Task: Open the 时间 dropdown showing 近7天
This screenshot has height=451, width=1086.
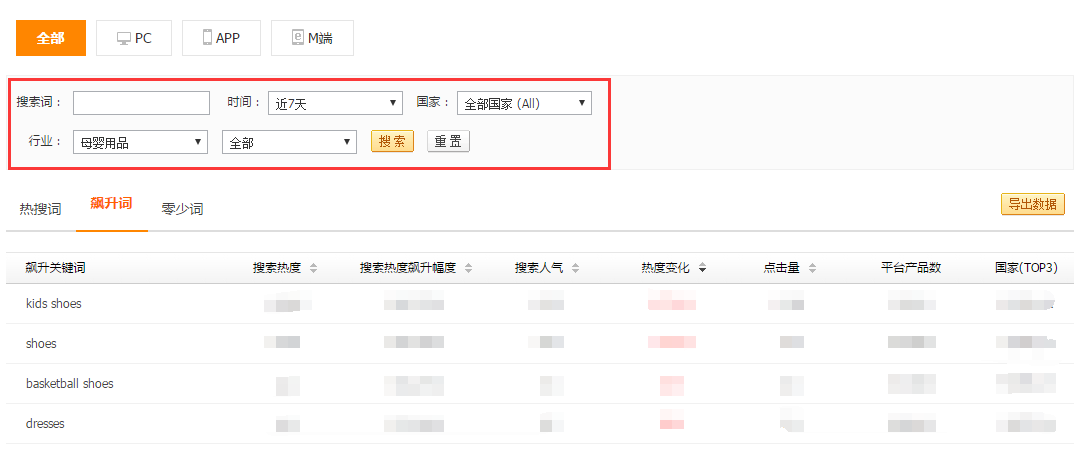Action: pos(335,103)
